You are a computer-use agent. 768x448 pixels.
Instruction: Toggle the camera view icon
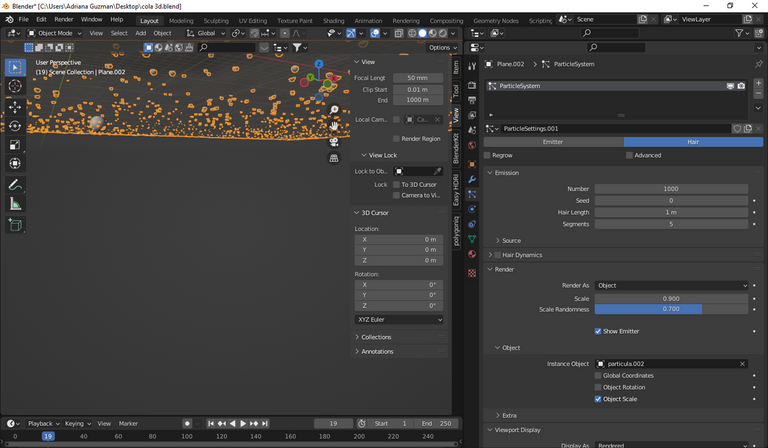click(x=334, y=142)
